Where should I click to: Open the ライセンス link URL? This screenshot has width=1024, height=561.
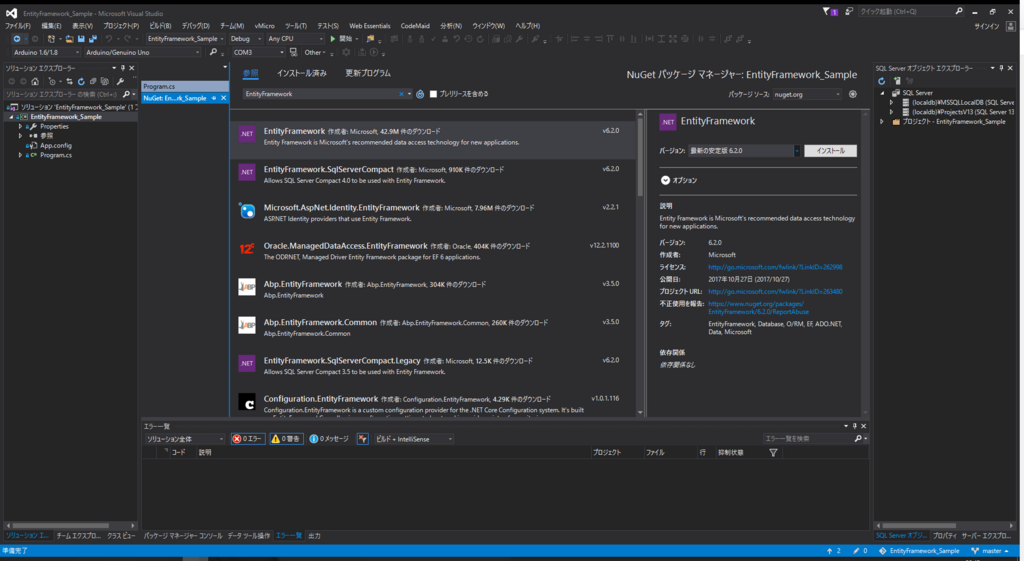point(775,267)
